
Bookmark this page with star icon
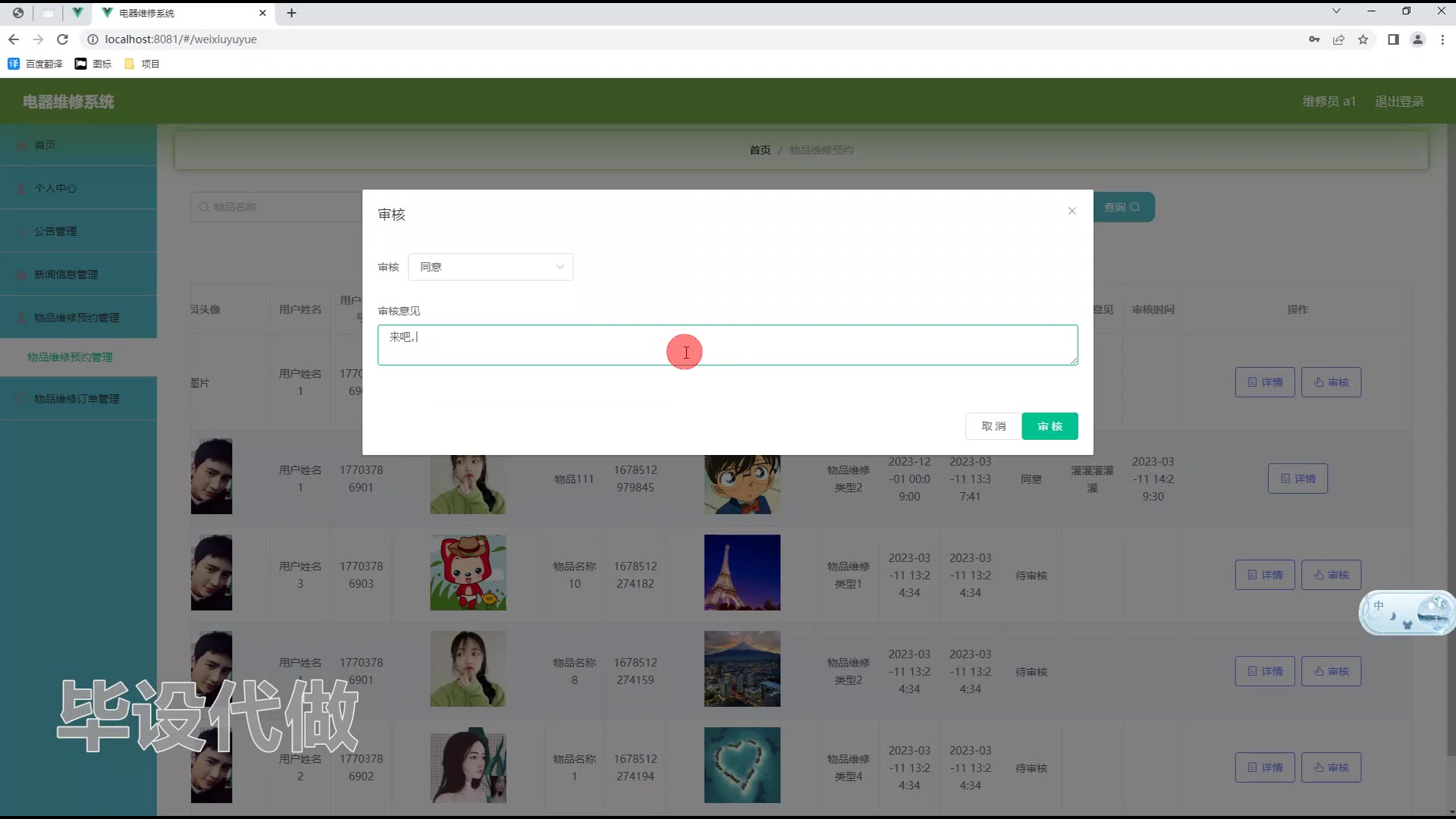tap(1363, 39)
